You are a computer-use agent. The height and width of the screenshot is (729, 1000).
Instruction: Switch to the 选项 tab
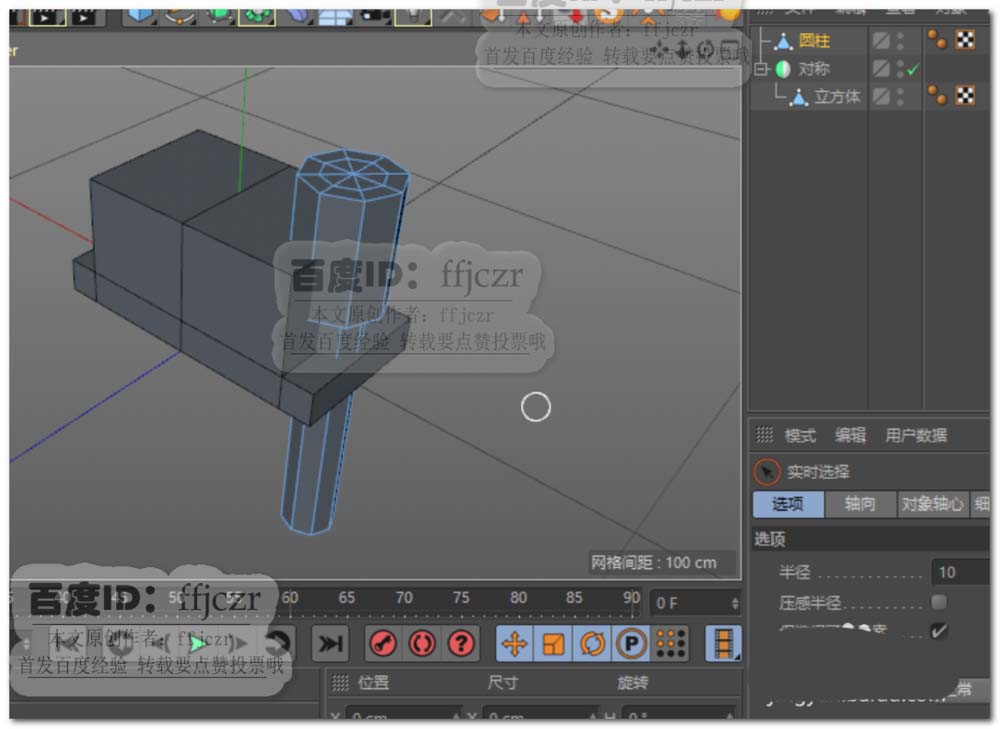(788, 504)
